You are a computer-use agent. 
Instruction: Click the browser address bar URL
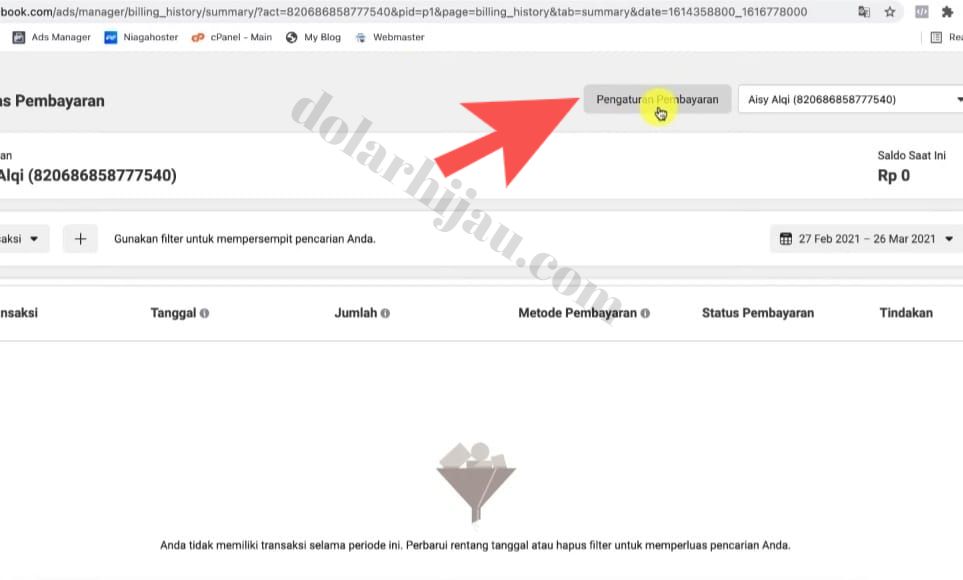tap(404, 12)
